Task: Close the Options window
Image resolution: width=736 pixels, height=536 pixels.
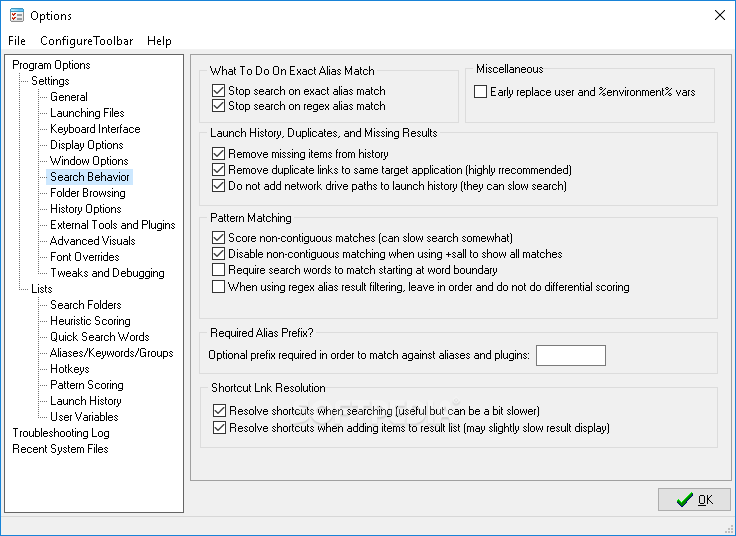Action: pyautogui.click(x=720, y=15)
